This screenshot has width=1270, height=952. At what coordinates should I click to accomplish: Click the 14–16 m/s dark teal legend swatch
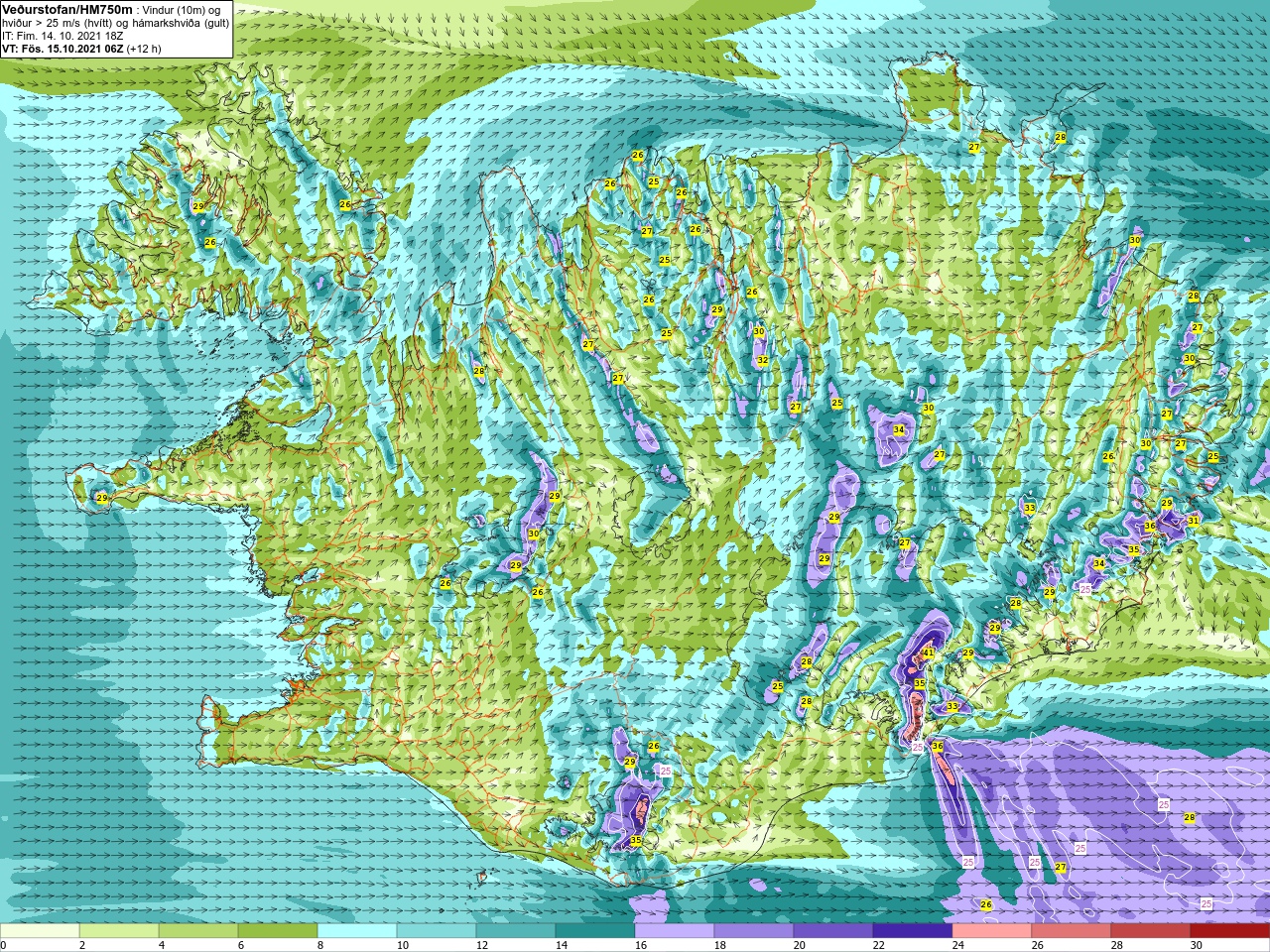(595, 931)
